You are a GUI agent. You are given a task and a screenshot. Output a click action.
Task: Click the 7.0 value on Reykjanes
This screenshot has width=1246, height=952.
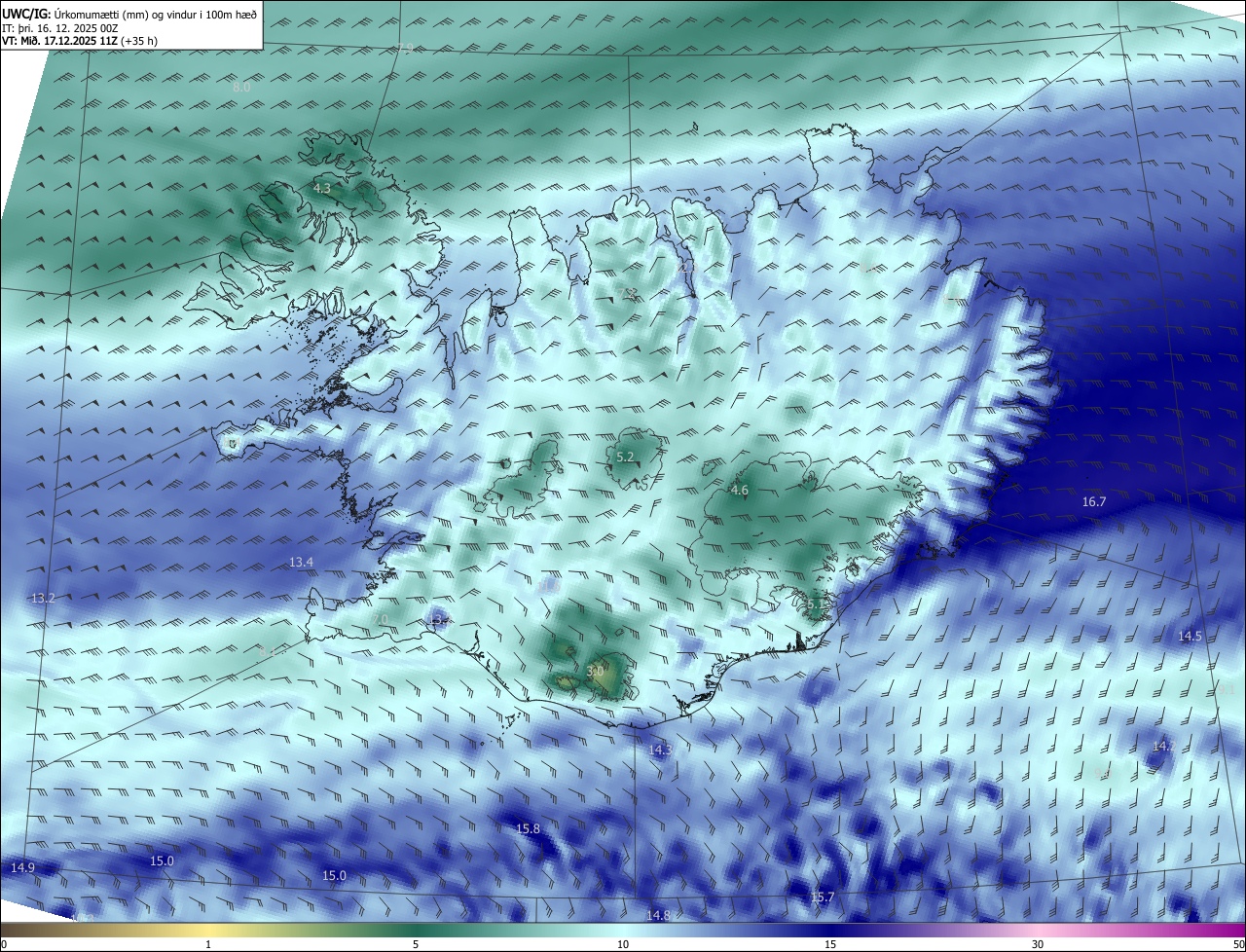pos(381,620)
